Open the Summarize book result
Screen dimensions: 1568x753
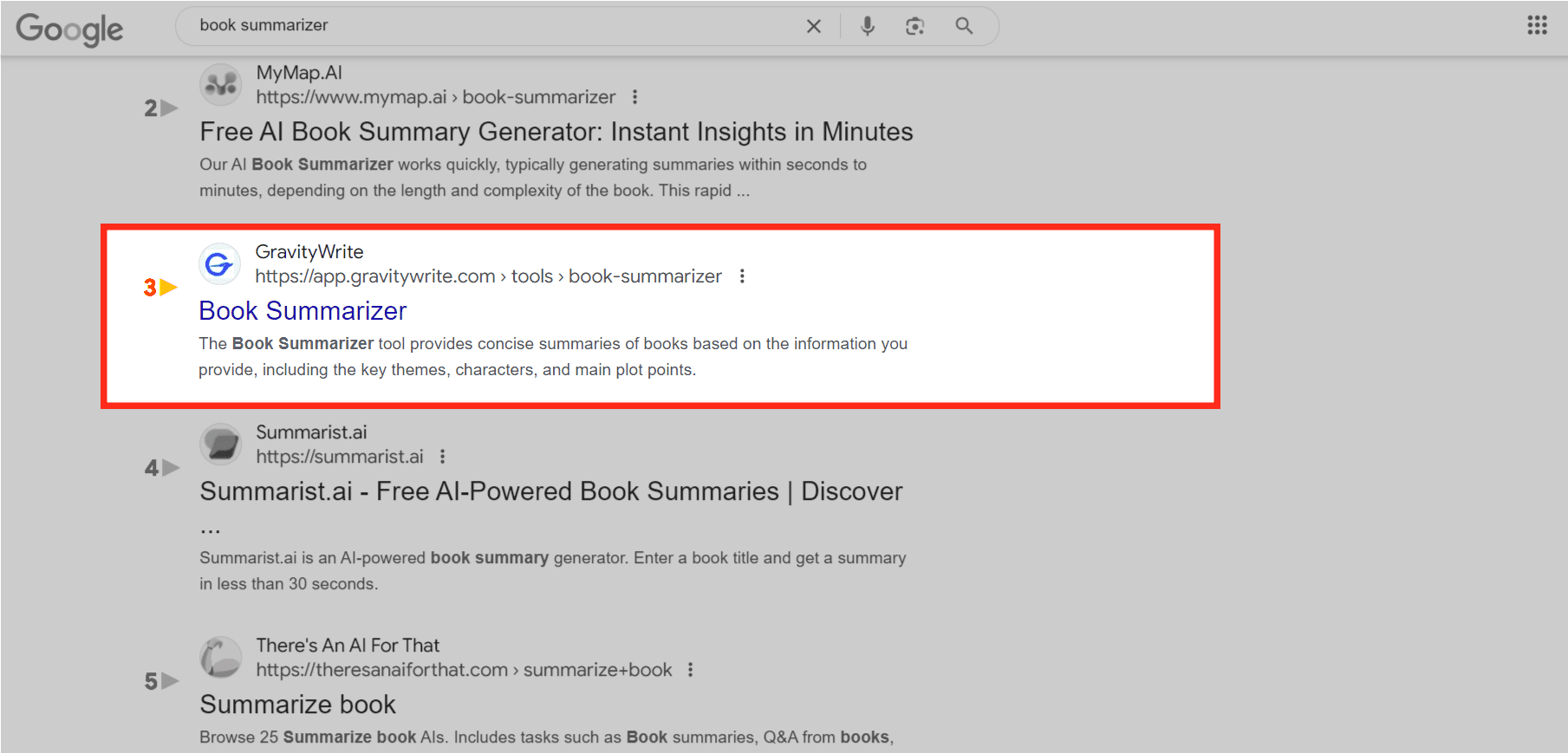[297, 704]
